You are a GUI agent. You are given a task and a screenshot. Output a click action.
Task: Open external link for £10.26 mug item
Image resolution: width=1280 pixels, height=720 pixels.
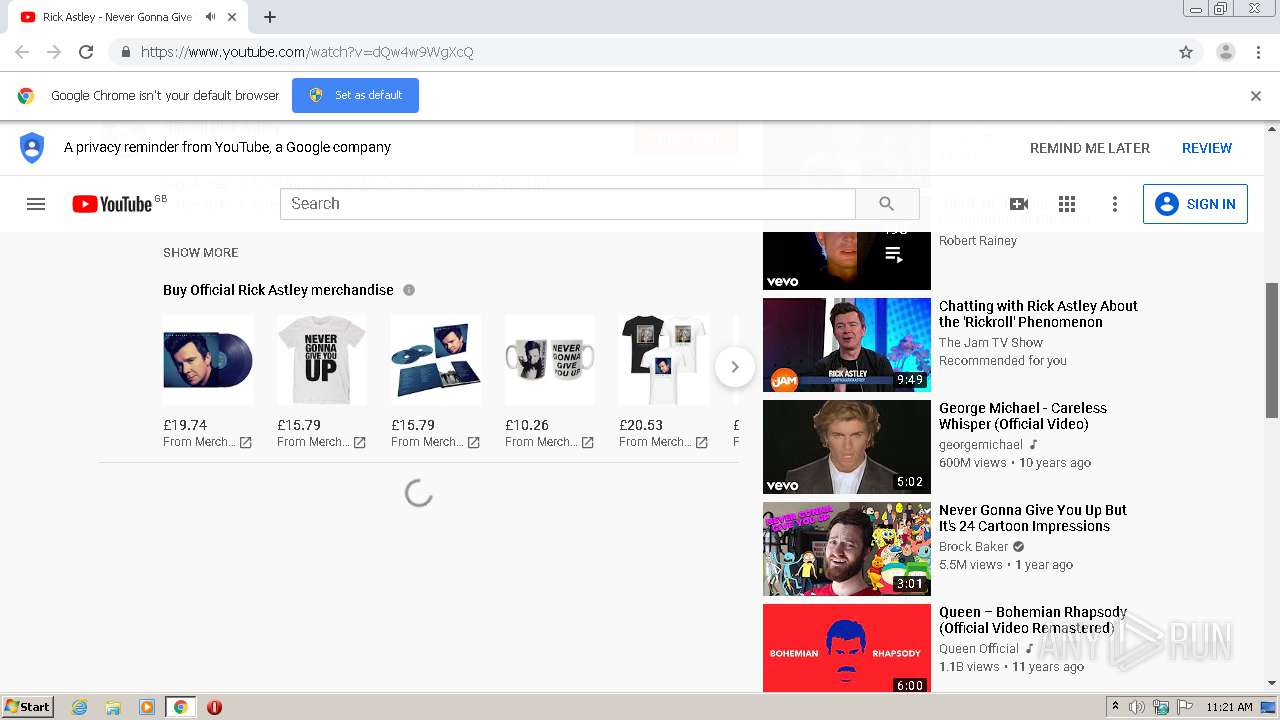coord(587,442)
